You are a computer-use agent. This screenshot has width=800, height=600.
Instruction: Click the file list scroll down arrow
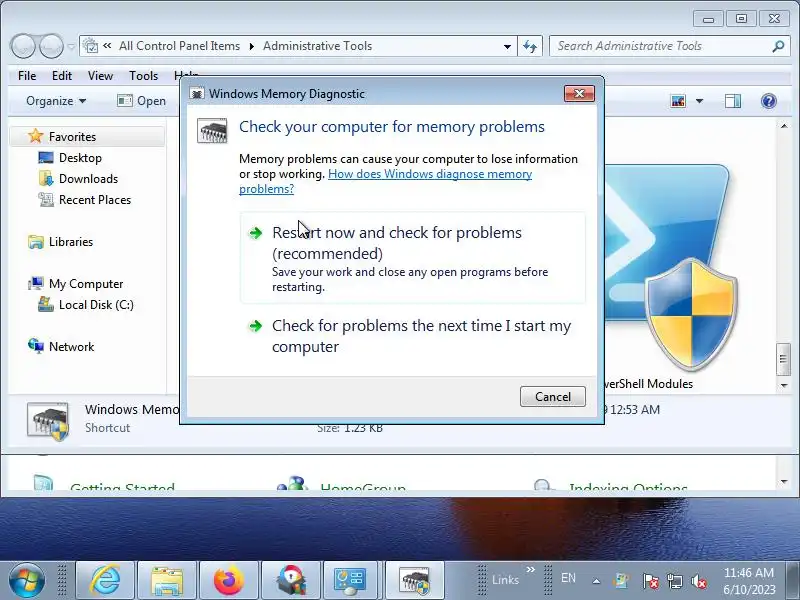pyautogui.click(x=784, y=386)
